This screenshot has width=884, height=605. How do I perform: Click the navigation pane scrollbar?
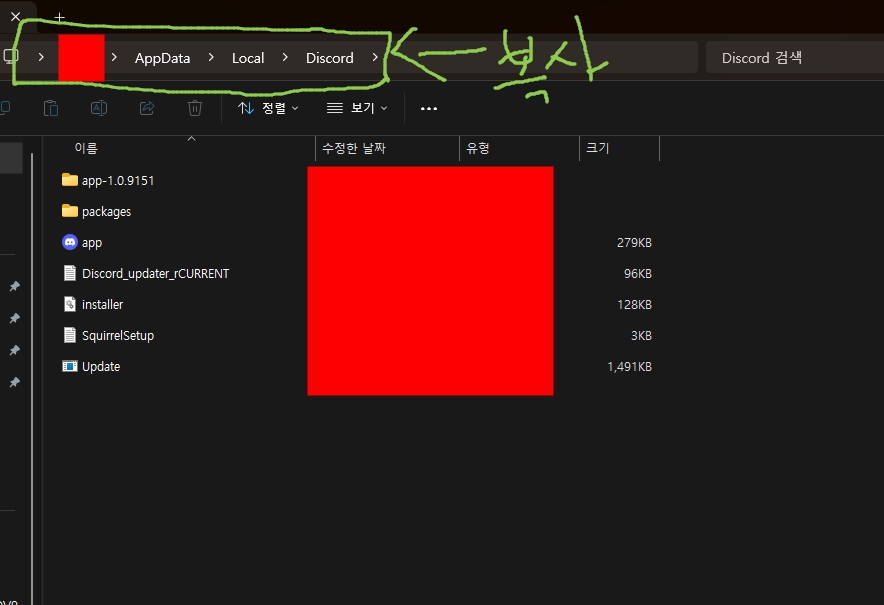32,378
